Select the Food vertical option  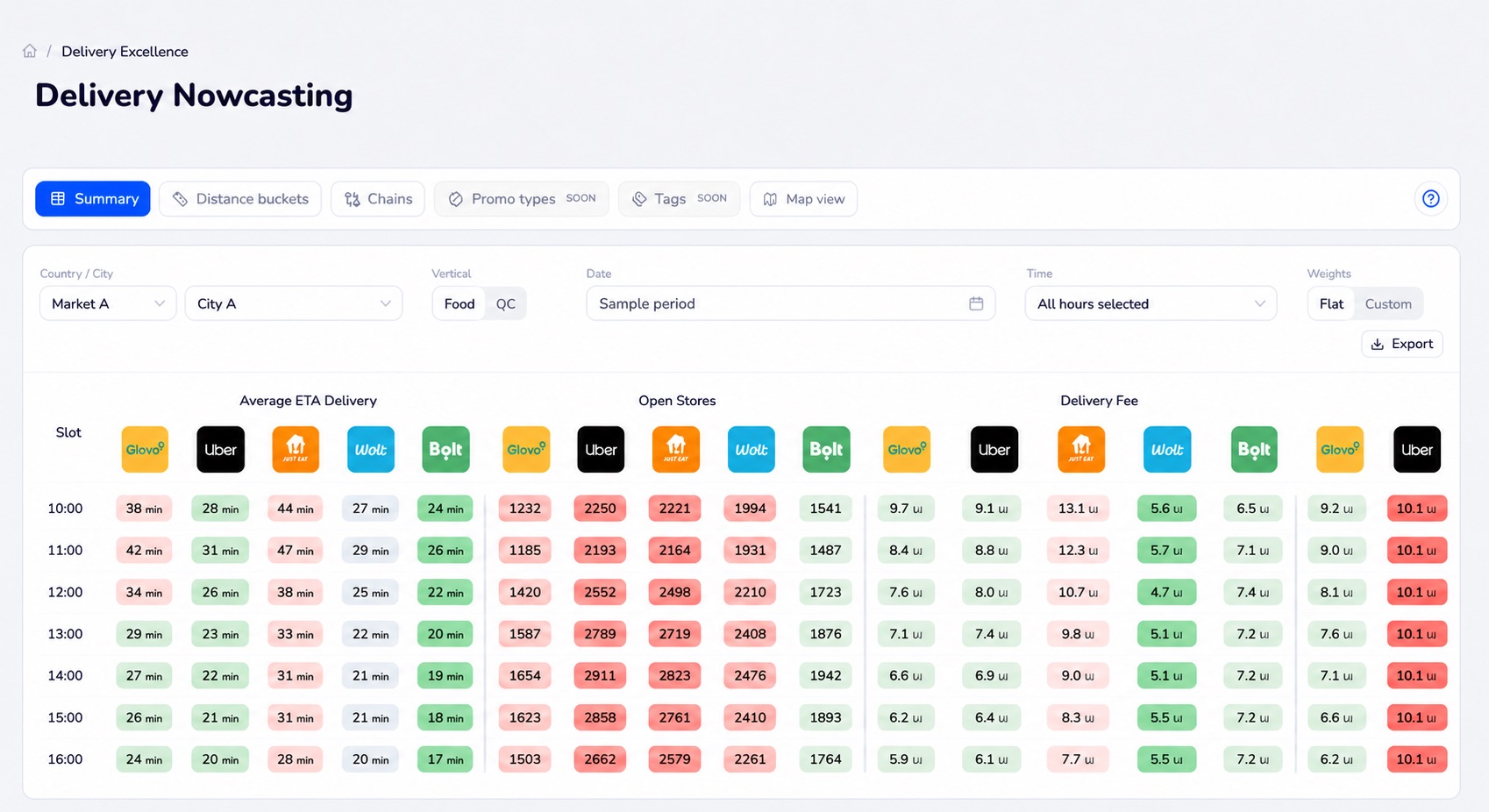[x=460, y=303]
